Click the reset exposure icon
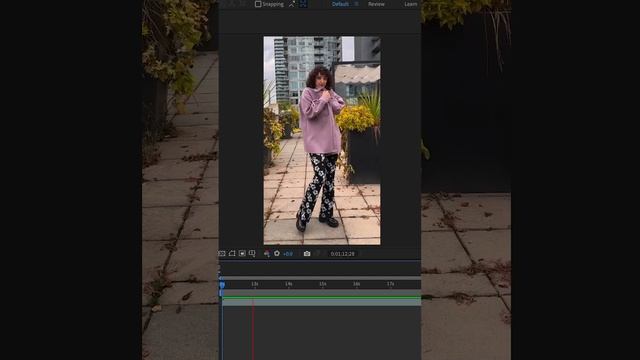 (x=277, y=253)
